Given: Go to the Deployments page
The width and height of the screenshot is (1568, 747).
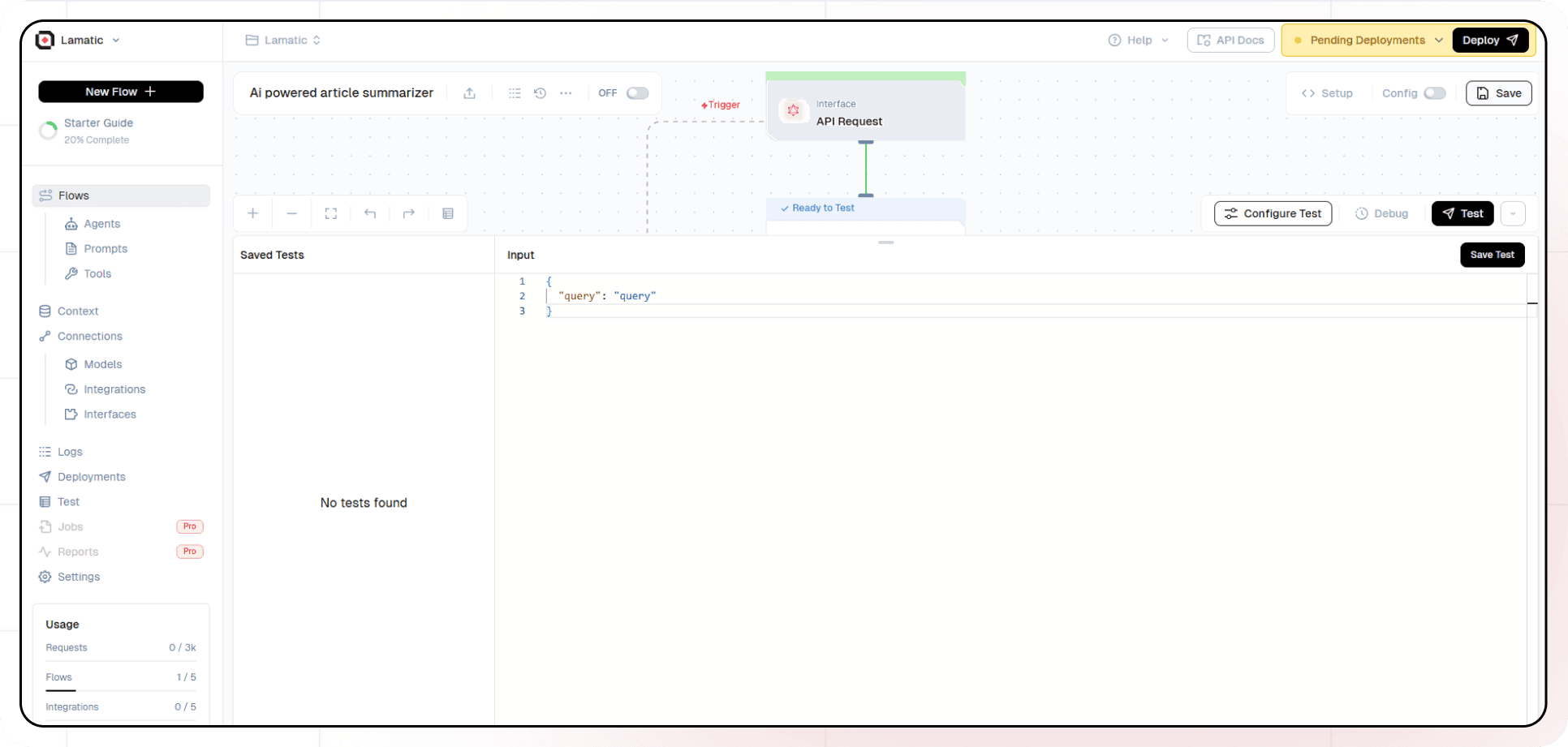Looking at the screenshot, I should click(x=91, y=477).
